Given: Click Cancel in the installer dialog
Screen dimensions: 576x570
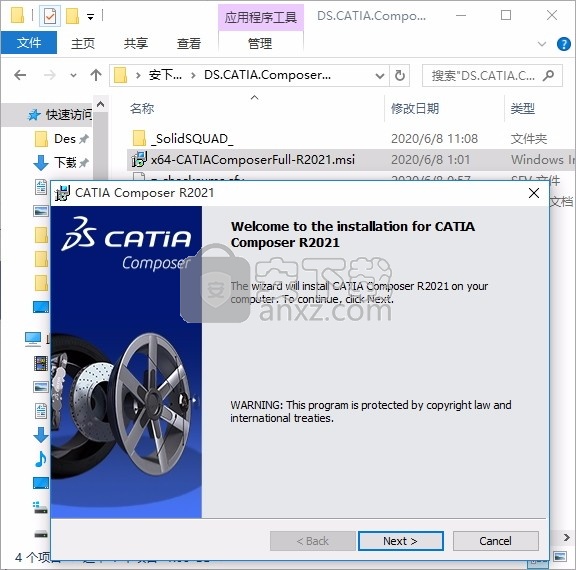Looking at the screenshot, I should pyautogui.click(x=495, y=541).
